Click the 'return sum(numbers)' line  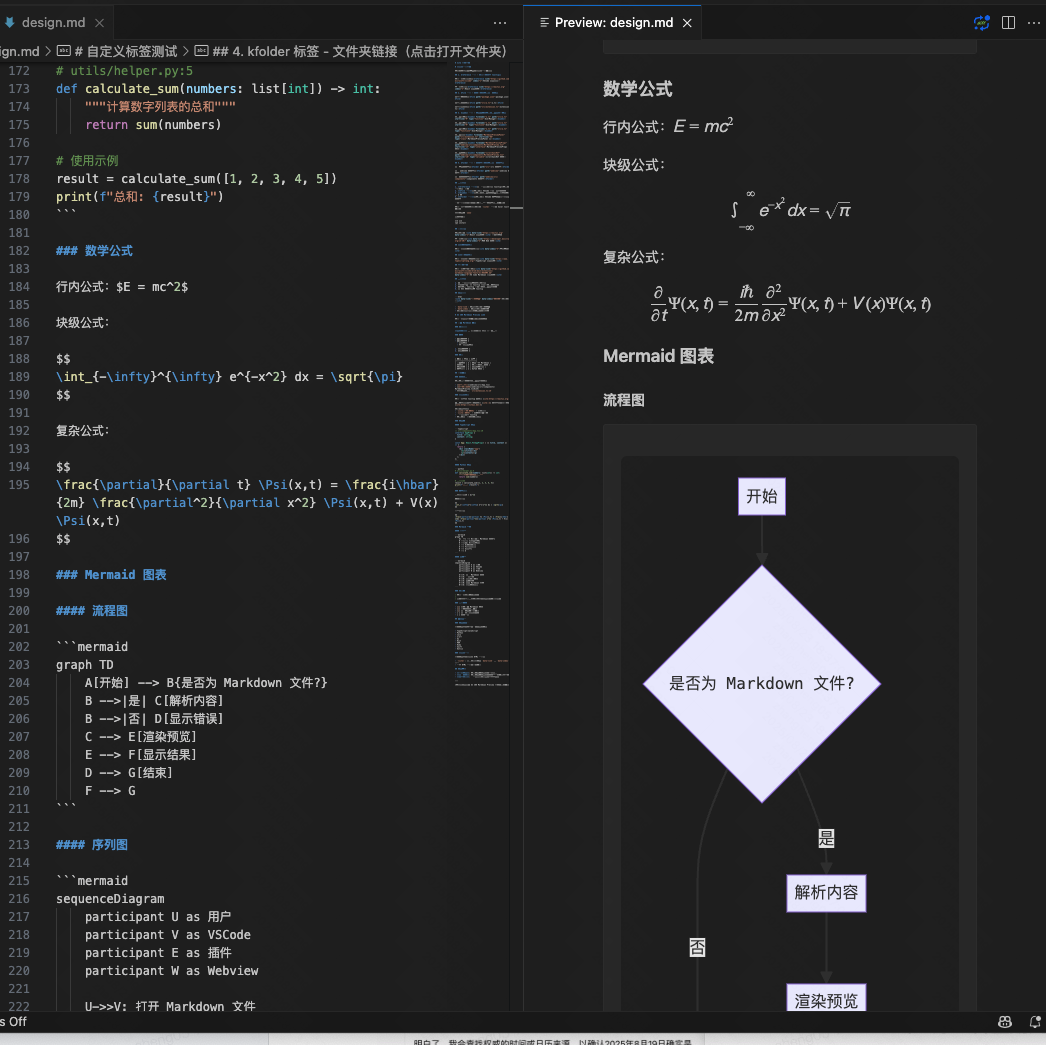(153, 125)
